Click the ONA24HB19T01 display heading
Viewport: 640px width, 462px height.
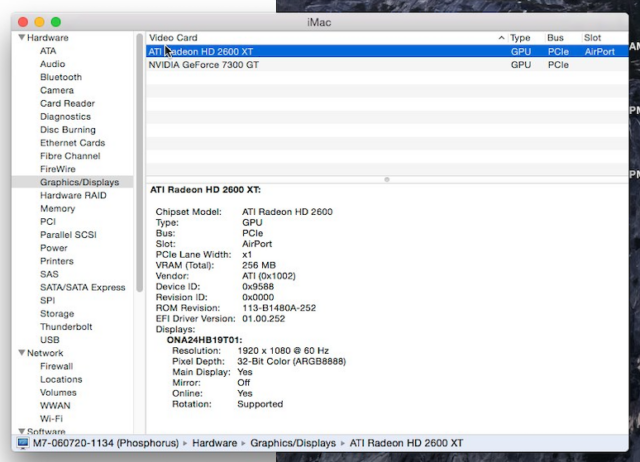204,340
